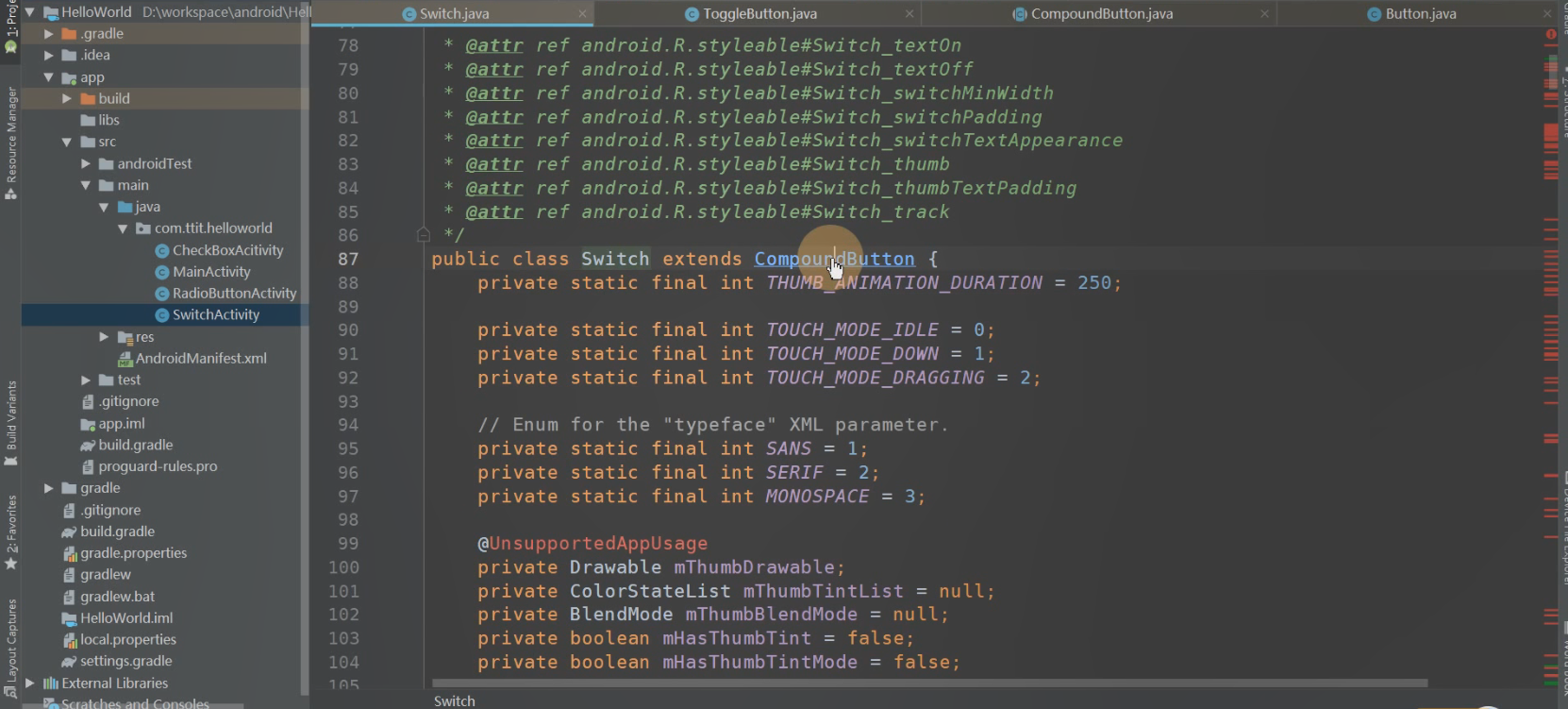Expand the res folder
The width and height of the screenshot is (1568, 709).
click(104, 336)
